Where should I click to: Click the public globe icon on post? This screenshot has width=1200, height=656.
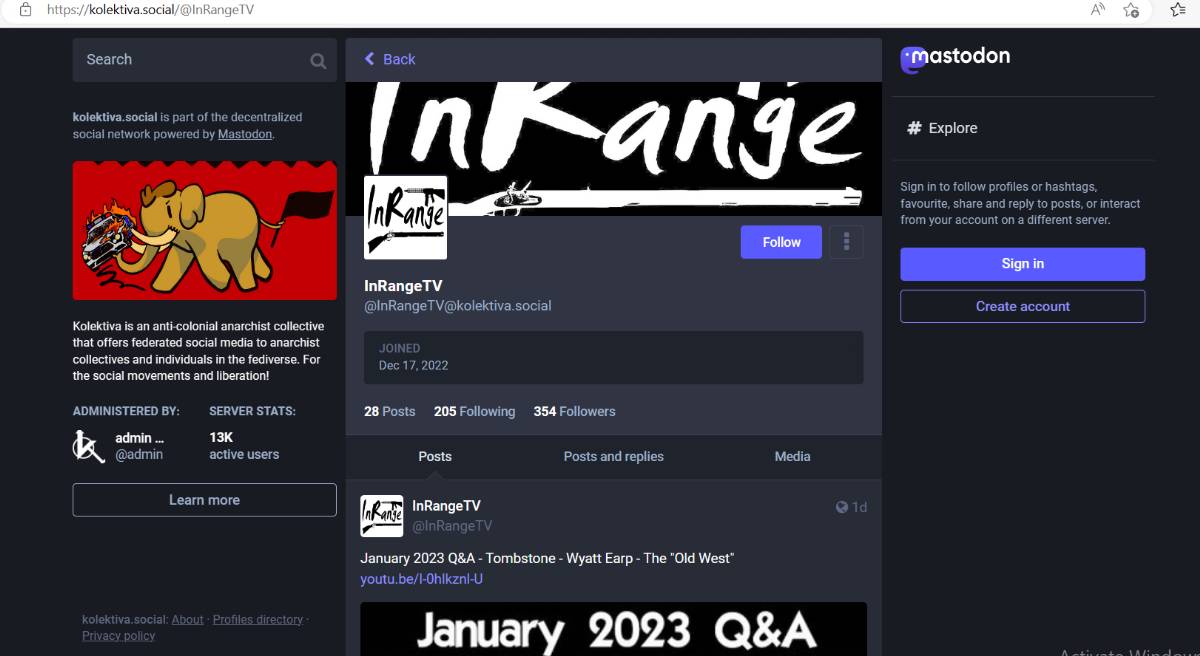click(x=842, y=507)
